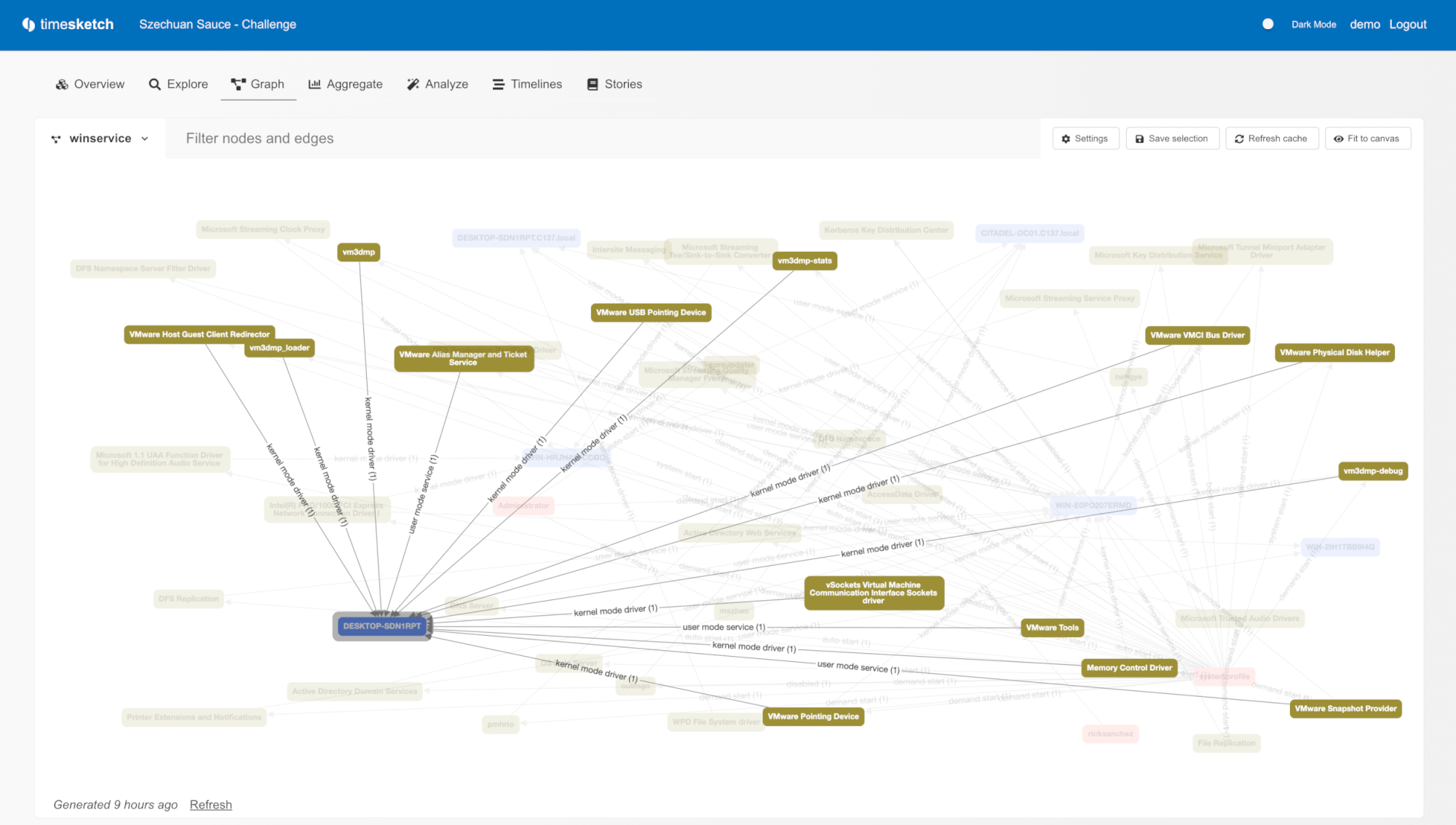This screenshot has height=825, width=1456.
Task: Select the VMware Snapshot Provider node
Action: pos(1345,708)
